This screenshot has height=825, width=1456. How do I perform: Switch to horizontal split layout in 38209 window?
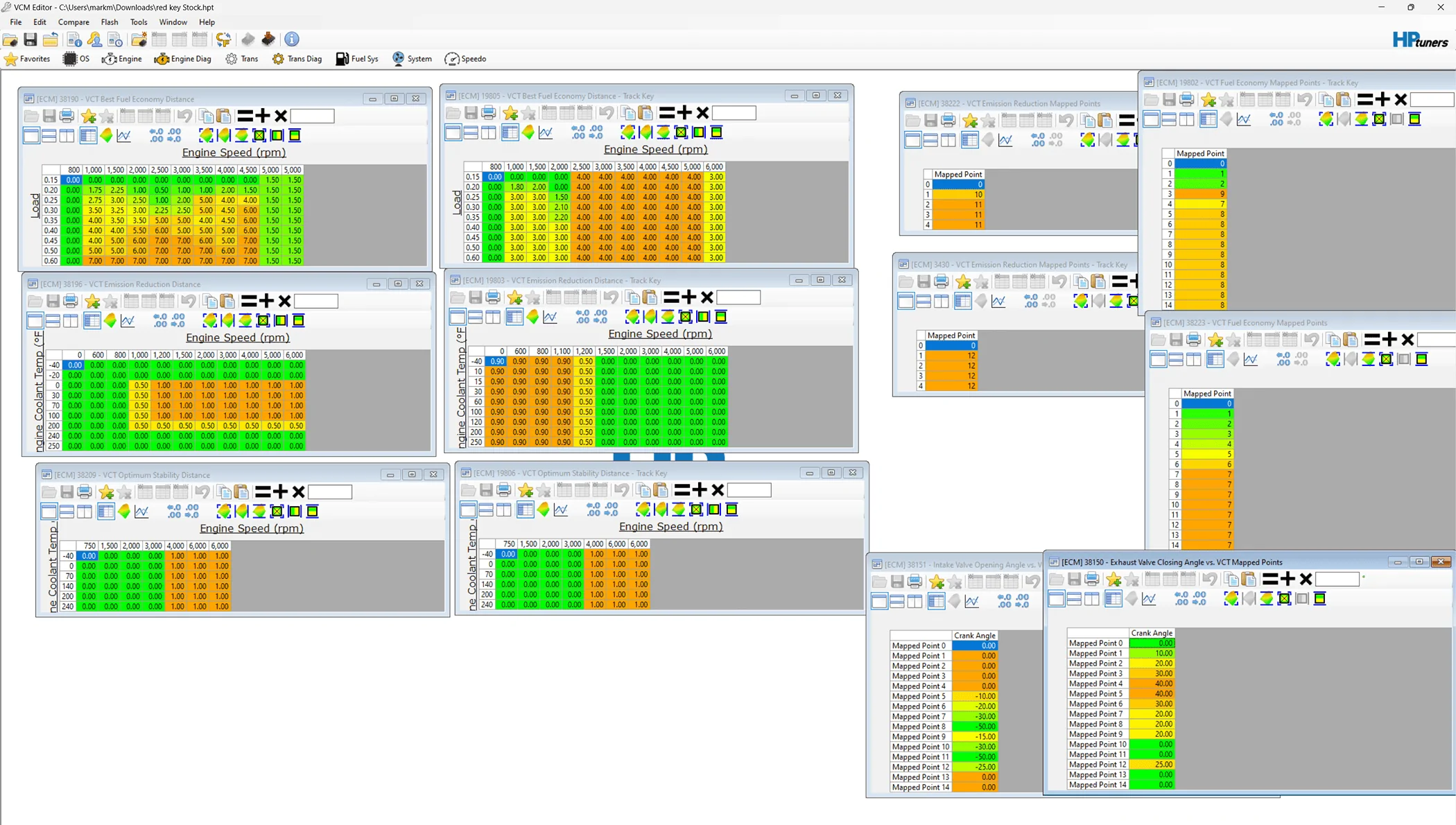[67, 511]
